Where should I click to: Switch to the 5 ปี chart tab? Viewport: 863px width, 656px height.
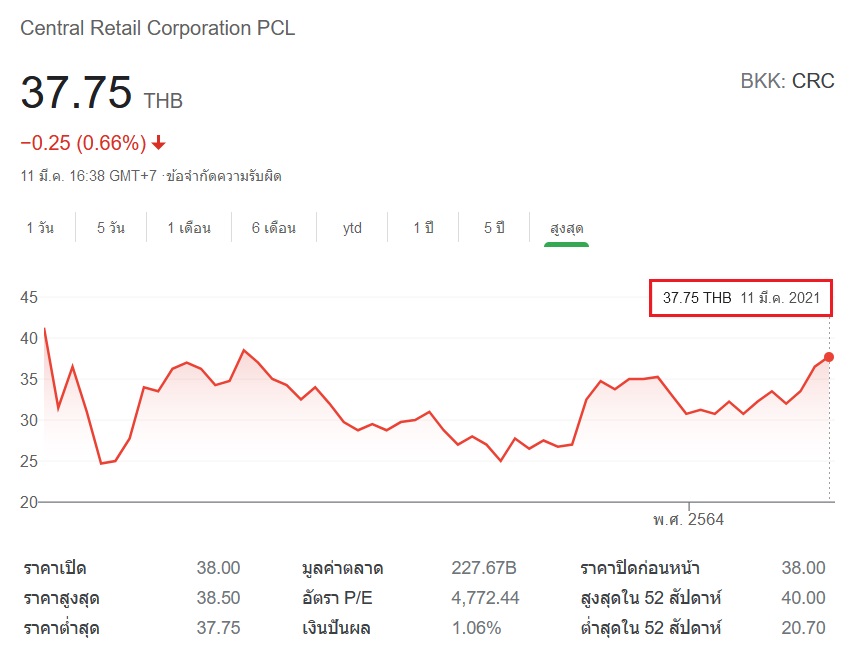pos(494,228)
